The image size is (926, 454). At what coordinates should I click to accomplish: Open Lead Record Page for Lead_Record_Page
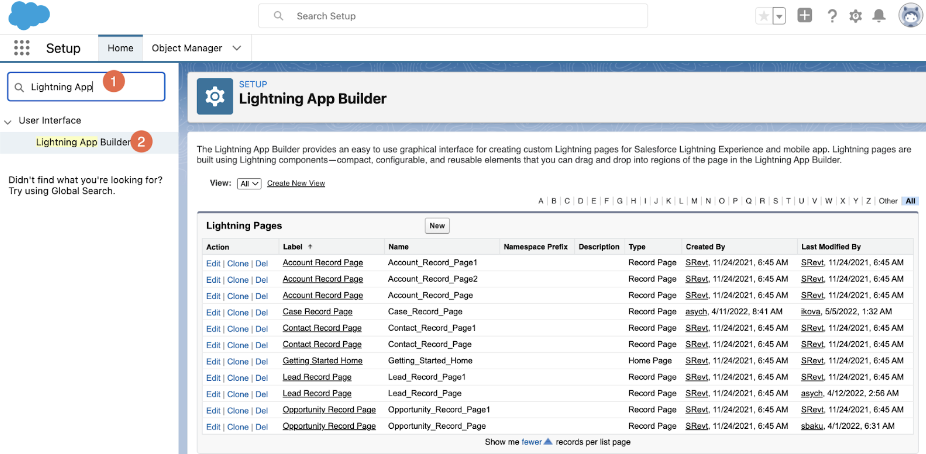[317, 394]
